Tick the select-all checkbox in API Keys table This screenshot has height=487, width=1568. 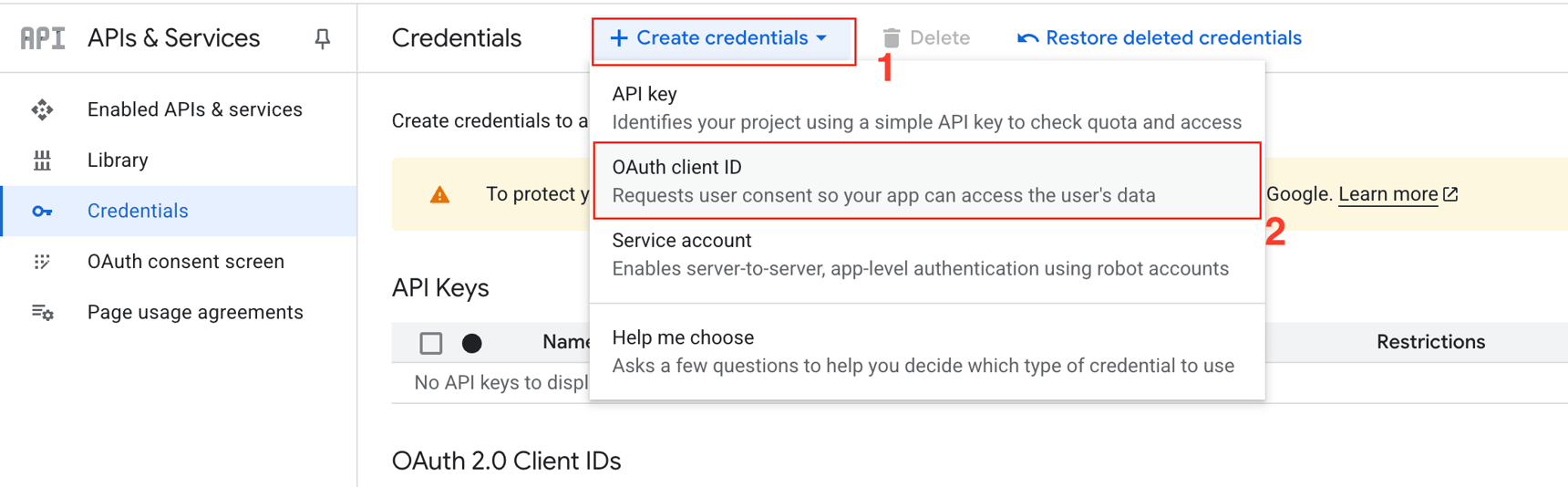click(x=431, y=343)
